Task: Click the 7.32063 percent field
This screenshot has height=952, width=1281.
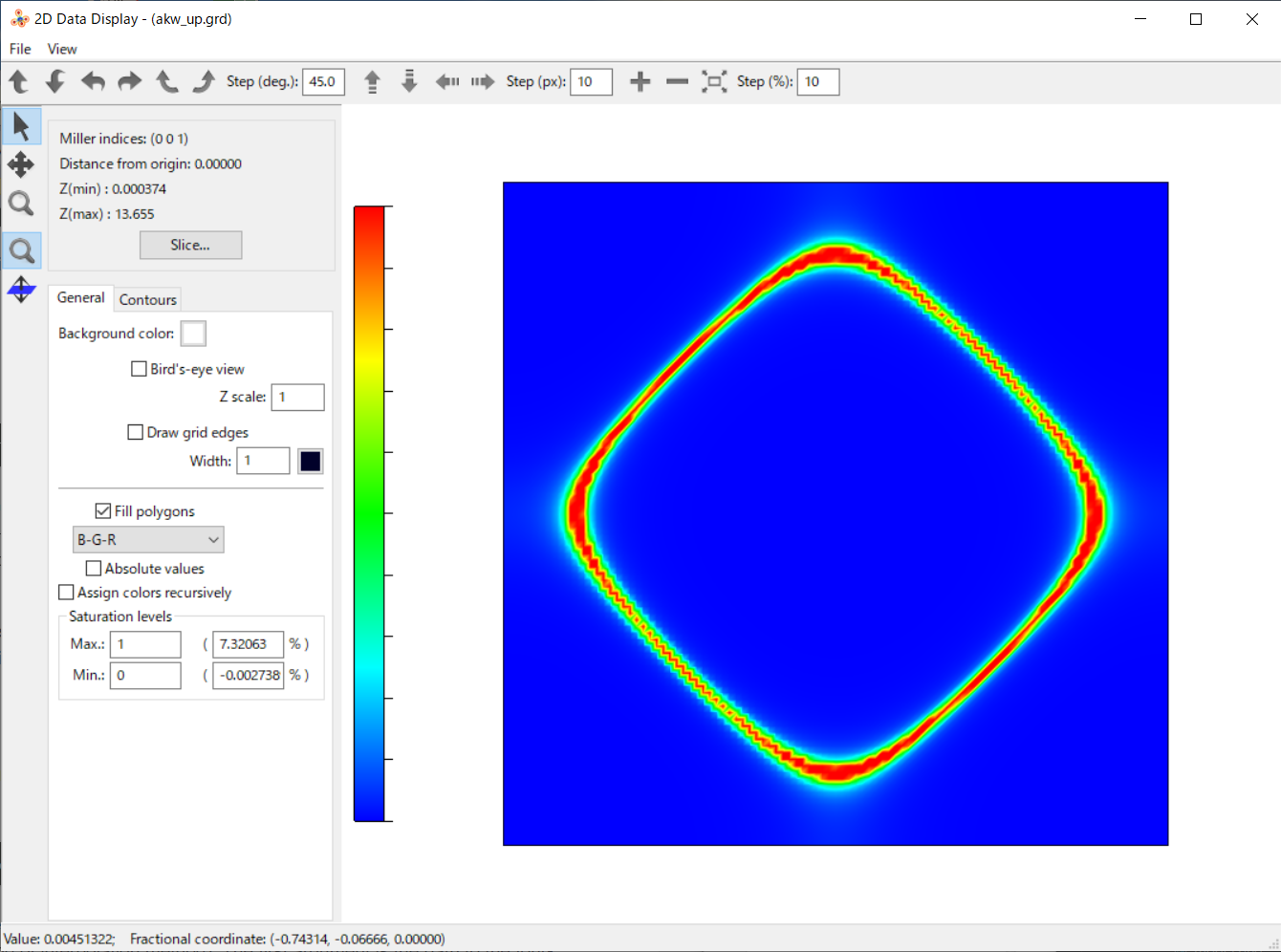Action: tap(249, 645)
